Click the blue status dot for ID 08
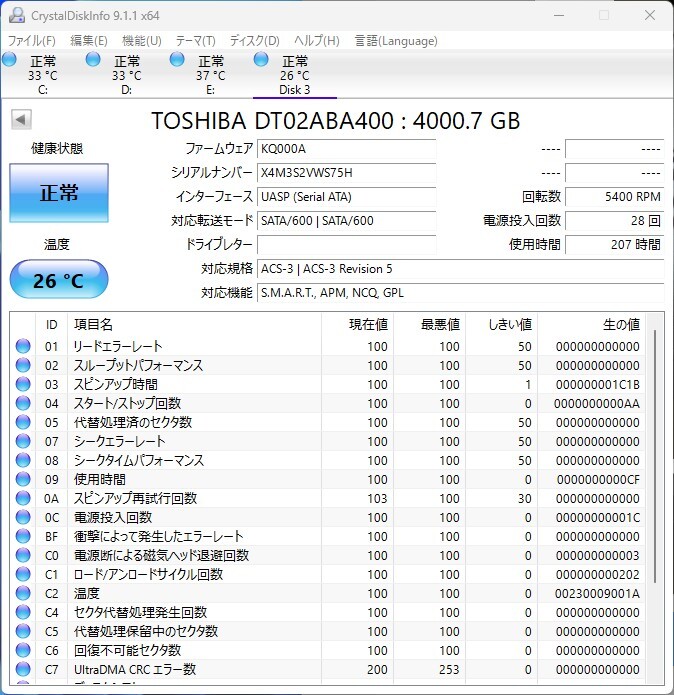This screenshot has width=674, height=695. 23,461
